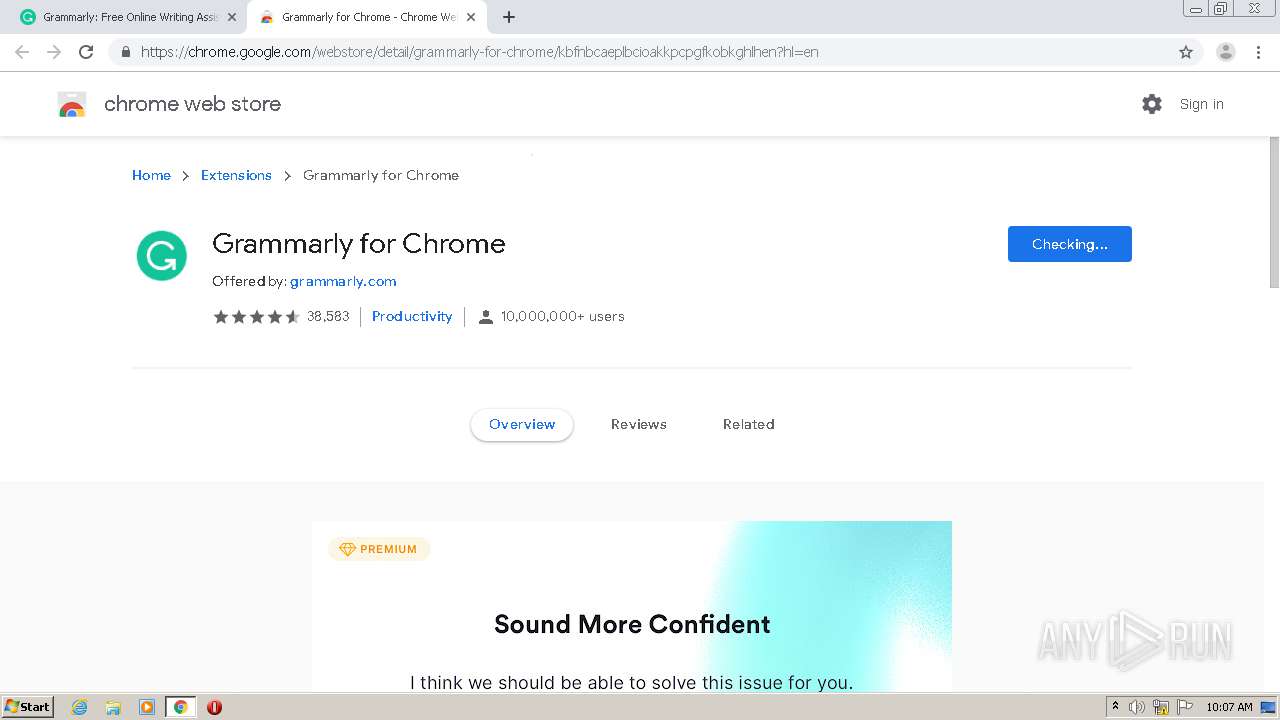Screen dimensions: 1280x720
Task: Click the Grammarly for Chrome title heading
Action: pos(359,243)
